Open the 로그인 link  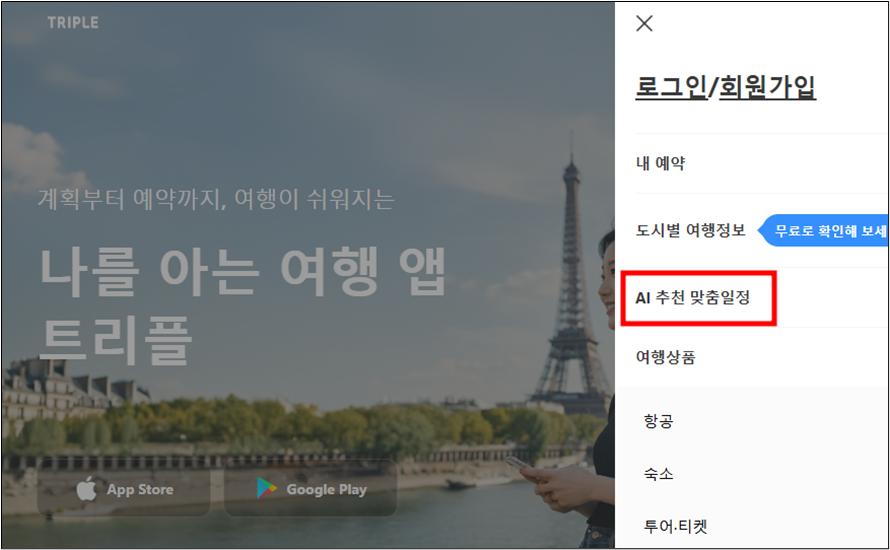(671, 87)
